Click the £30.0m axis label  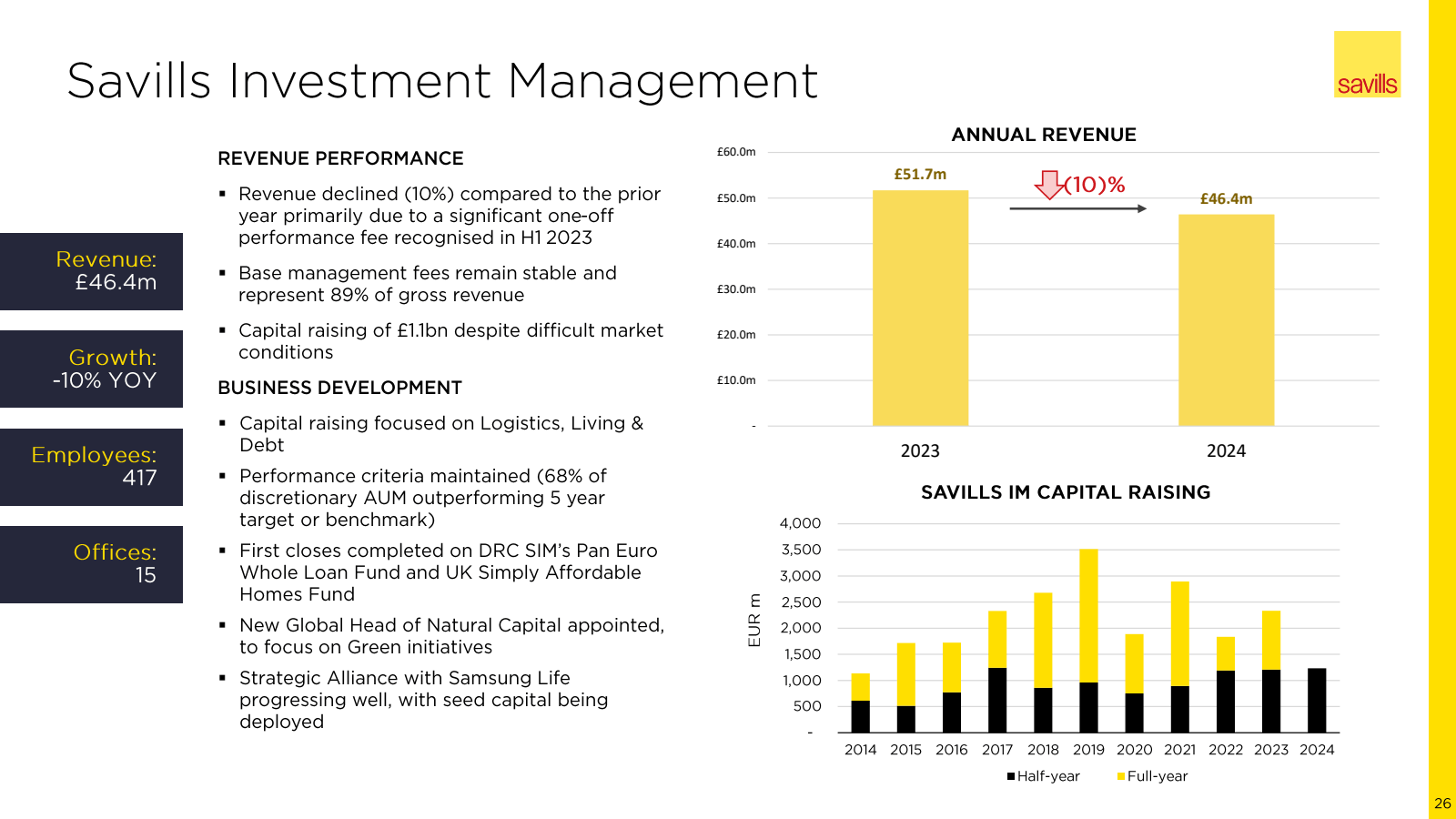pyautogui.click(x=736, y=289)
